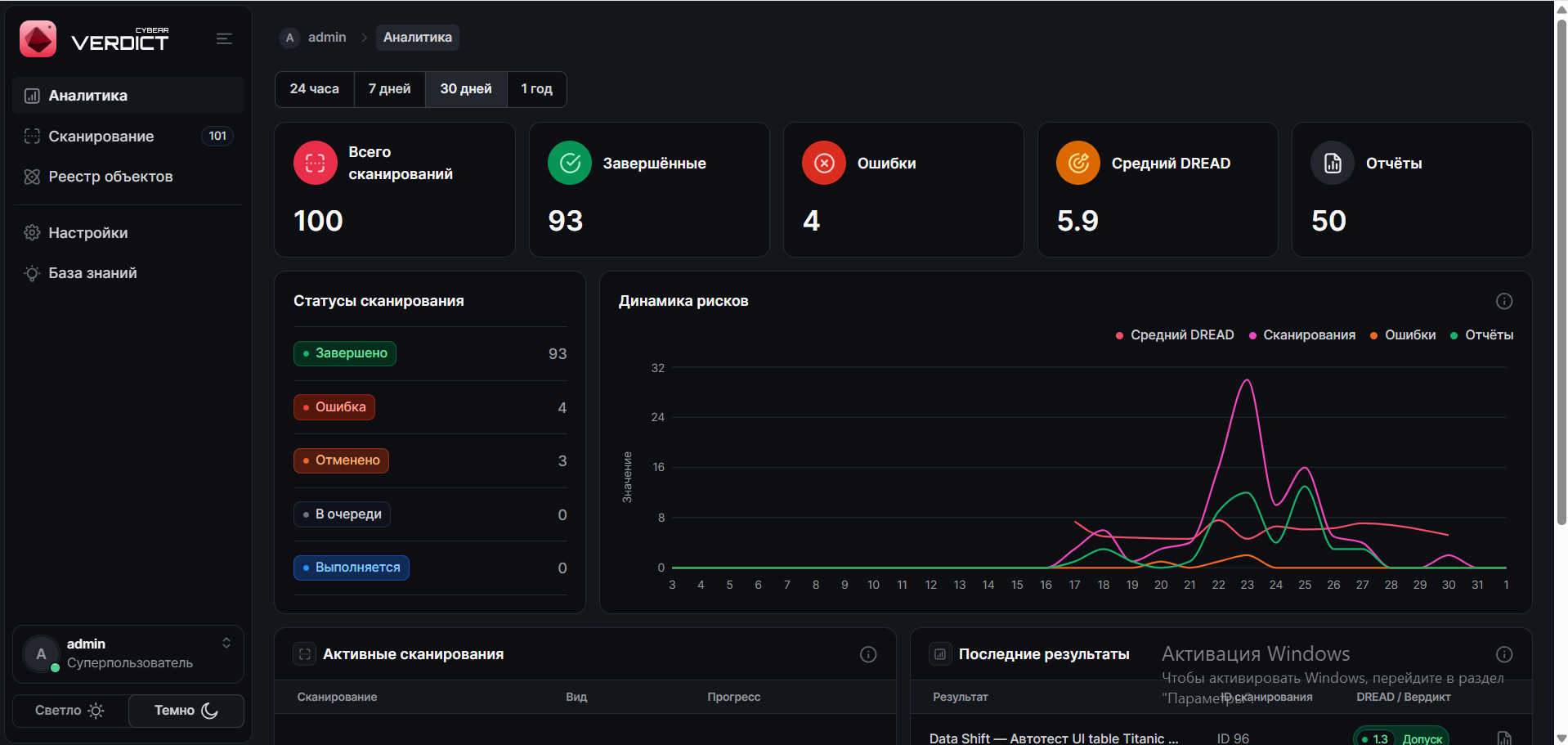Open Настройки in the sidebar

pos(128,233)
